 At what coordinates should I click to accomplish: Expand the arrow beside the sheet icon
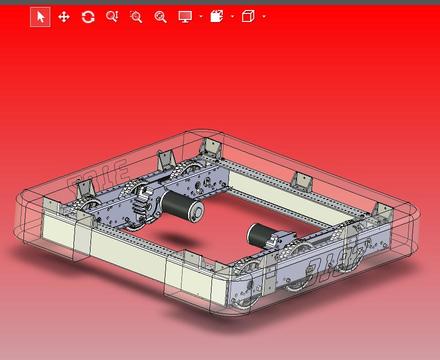[x=232, y=16]
